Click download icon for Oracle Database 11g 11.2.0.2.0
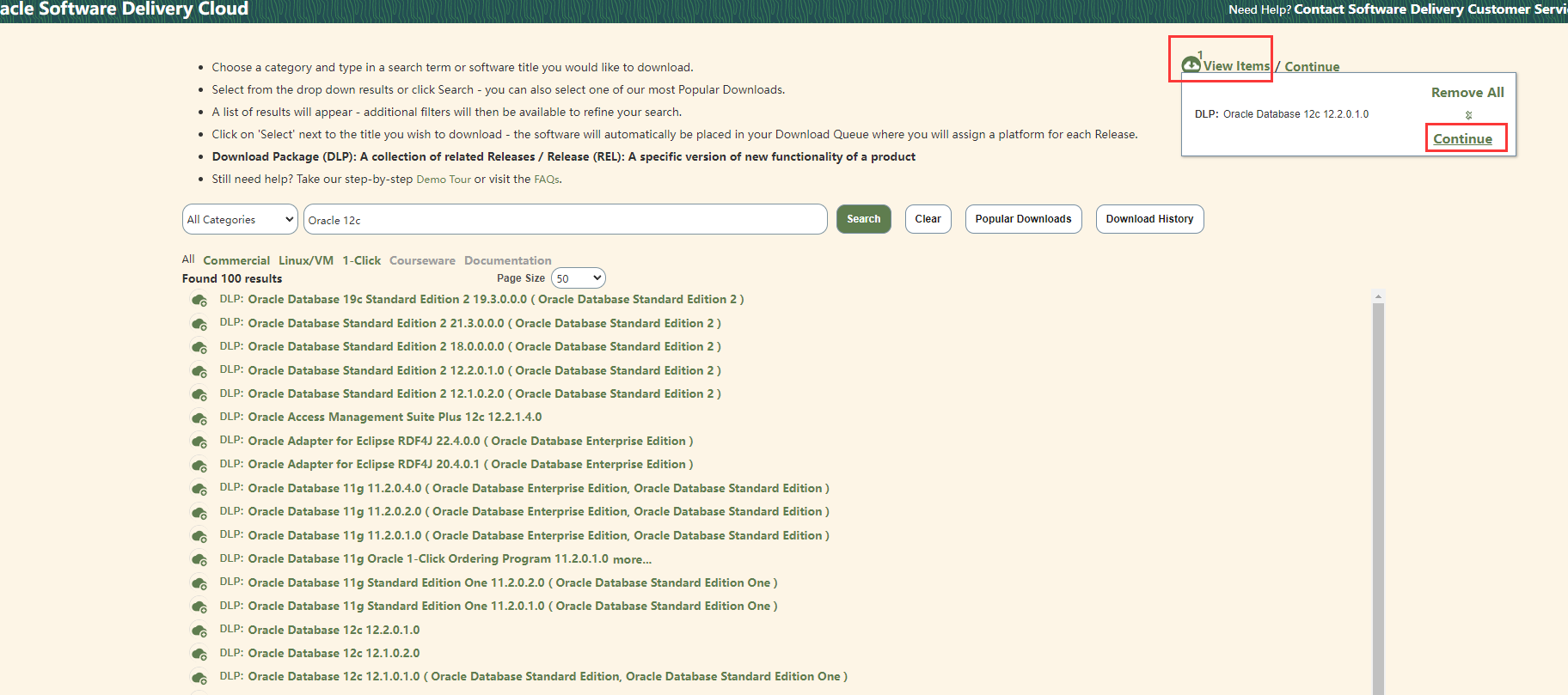 [x=199, y=513]
